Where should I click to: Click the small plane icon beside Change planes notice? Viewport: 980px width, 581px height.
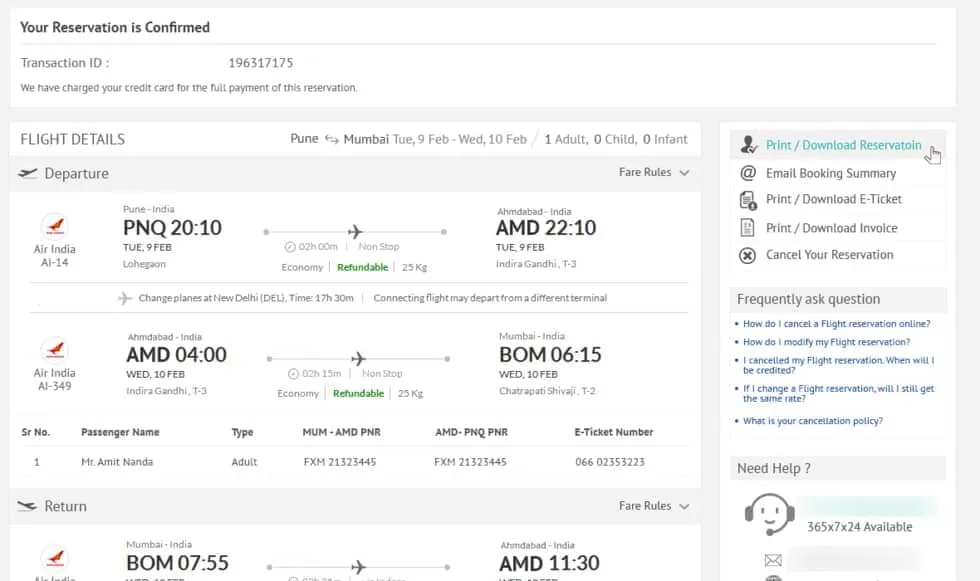coord(125,298)
